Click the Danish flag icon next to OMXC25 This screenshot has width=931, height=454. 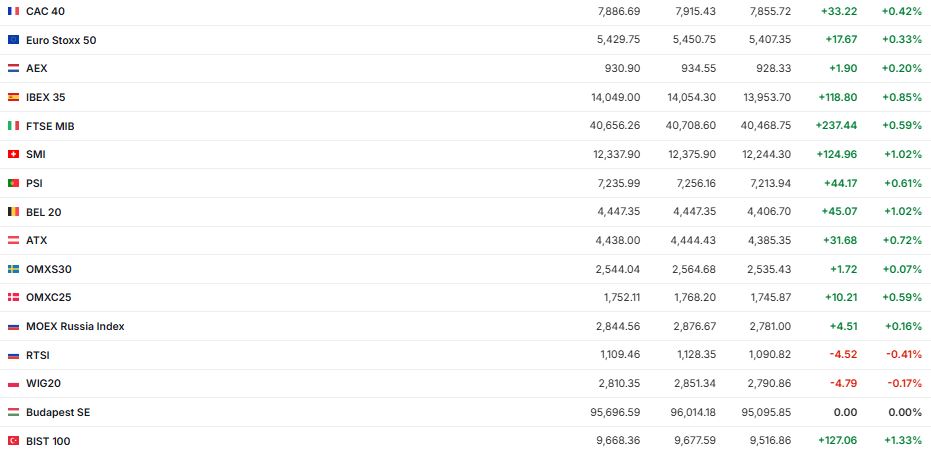coord(13,298)
